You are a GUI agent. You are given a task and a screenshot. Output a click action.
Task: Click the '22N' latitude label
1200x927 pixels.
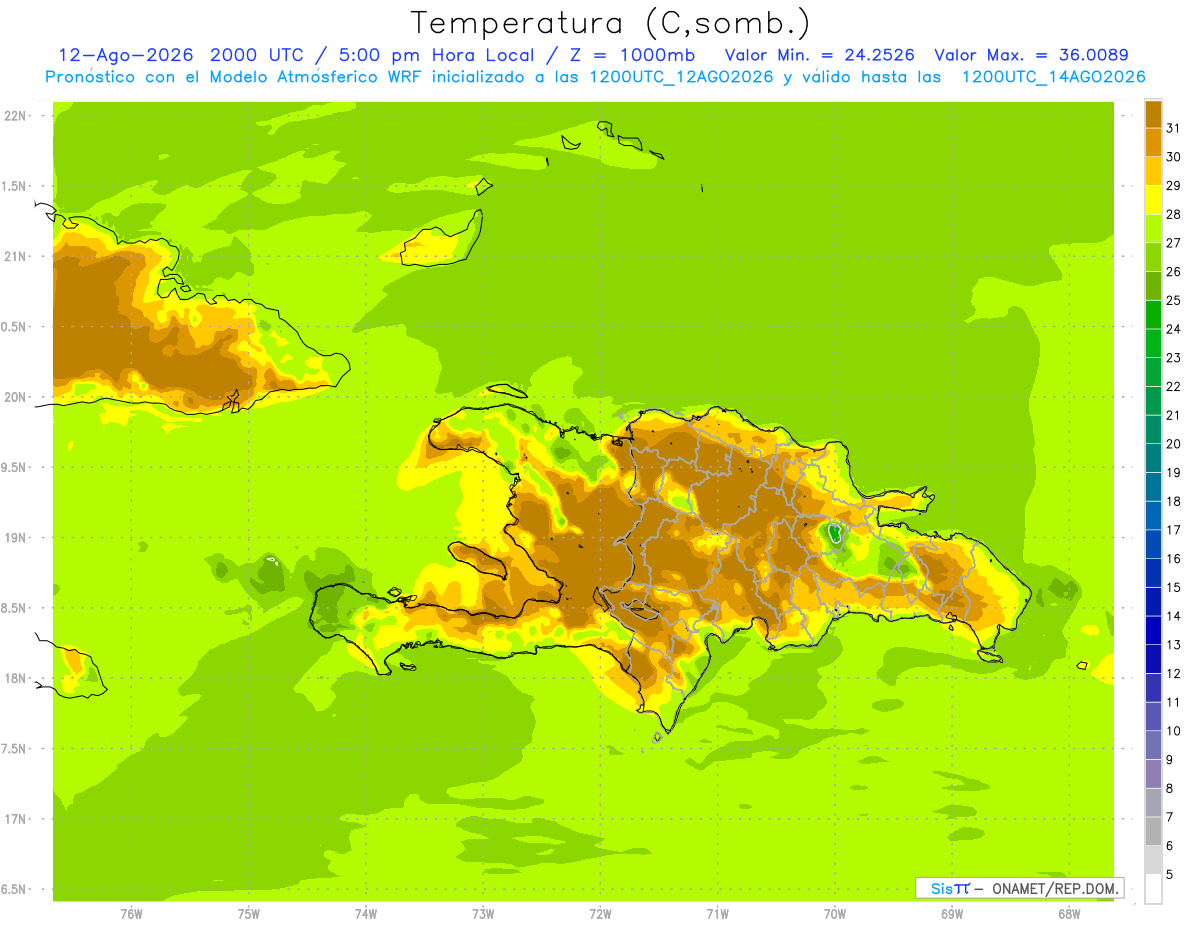point(14,115)
